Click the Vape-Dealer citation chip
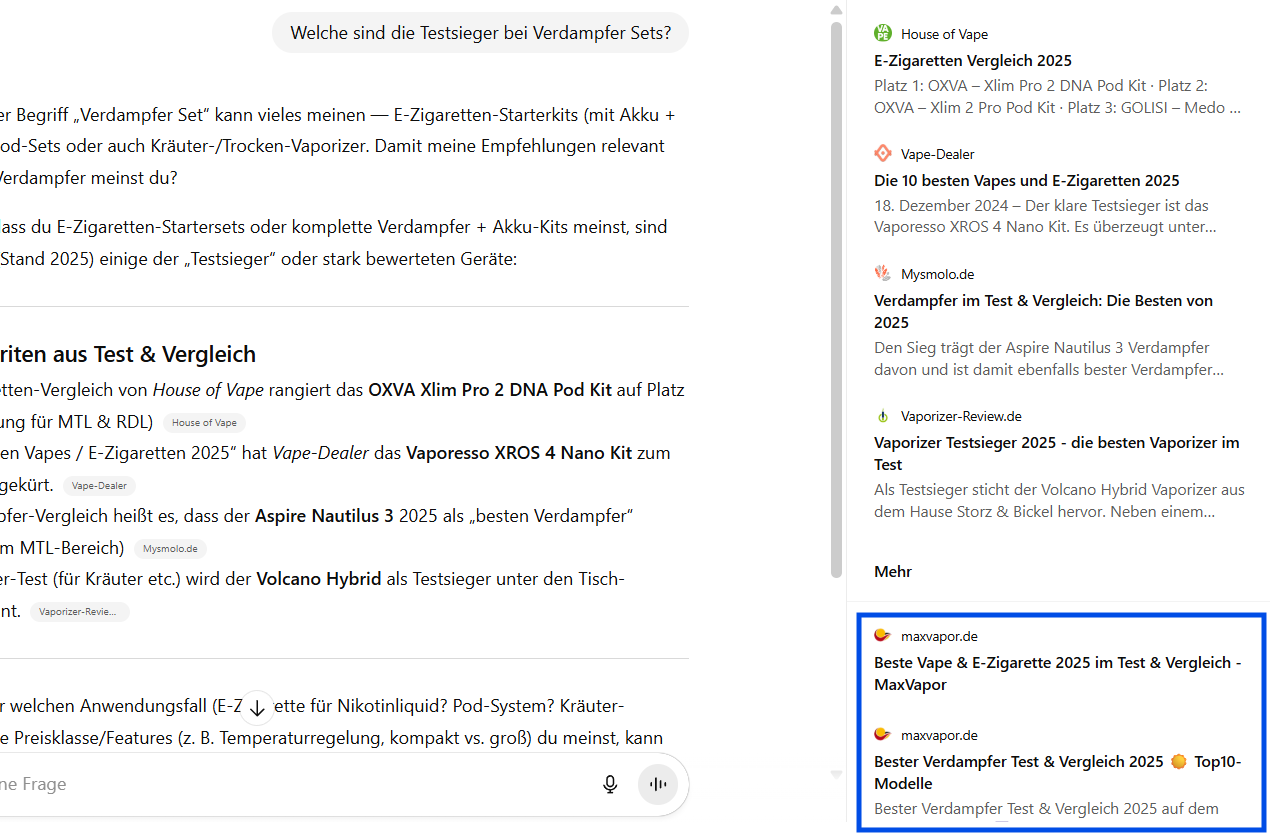Image resolution: width=1270 pixels, height=833 pixels. [x=98, y=485]
